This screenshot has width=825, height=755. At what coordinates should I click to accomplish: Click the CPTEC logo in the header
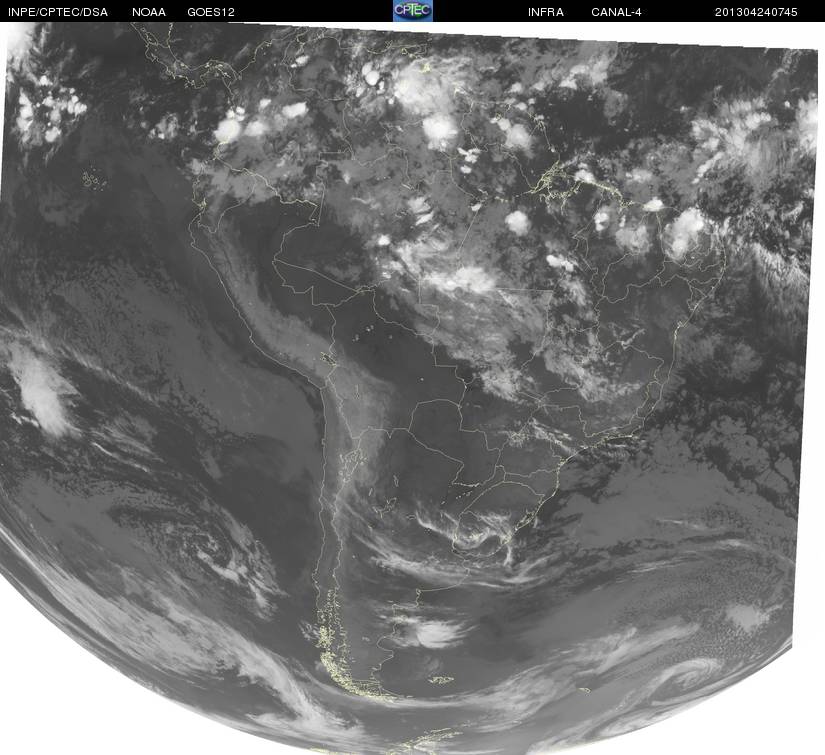click(x=413, y=11)
